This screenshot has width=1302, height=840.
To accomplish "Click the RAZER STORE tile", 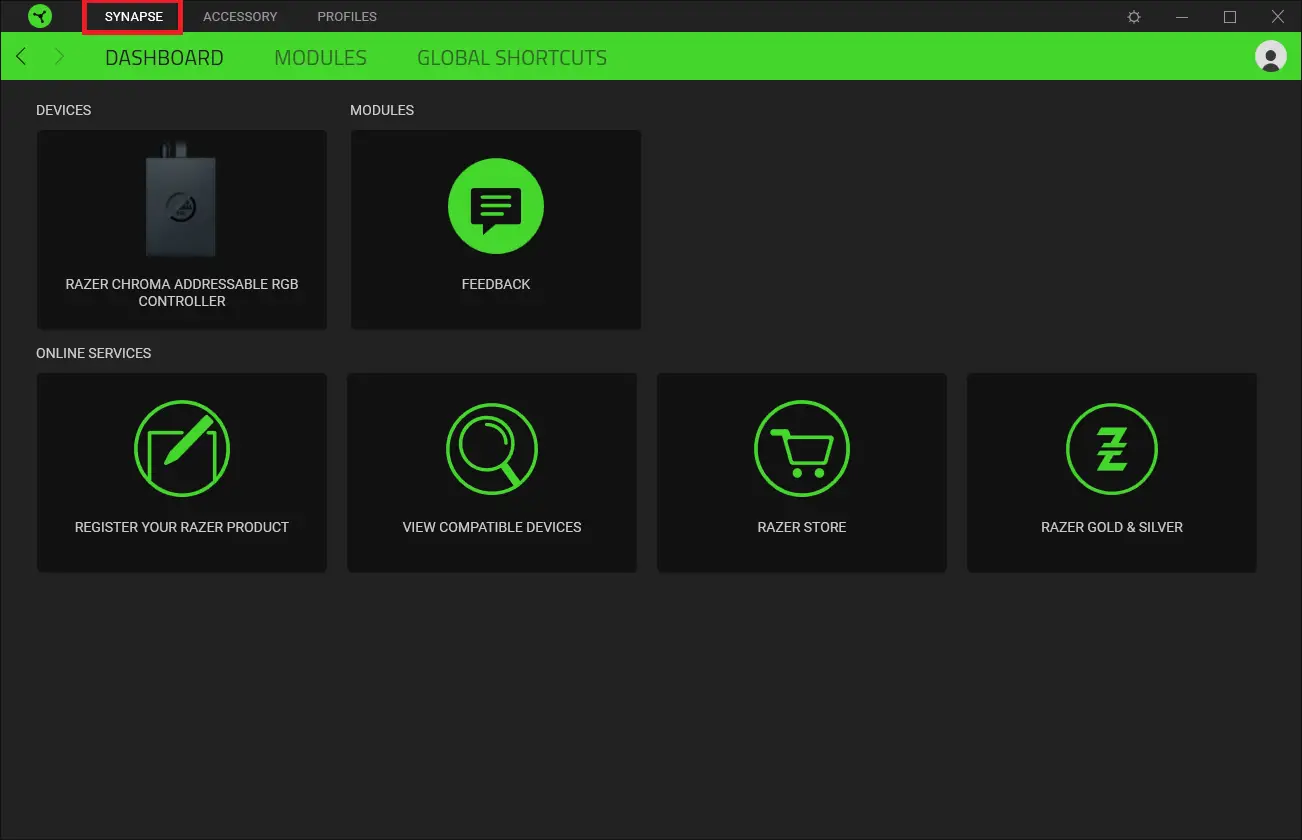I will 801,472.
